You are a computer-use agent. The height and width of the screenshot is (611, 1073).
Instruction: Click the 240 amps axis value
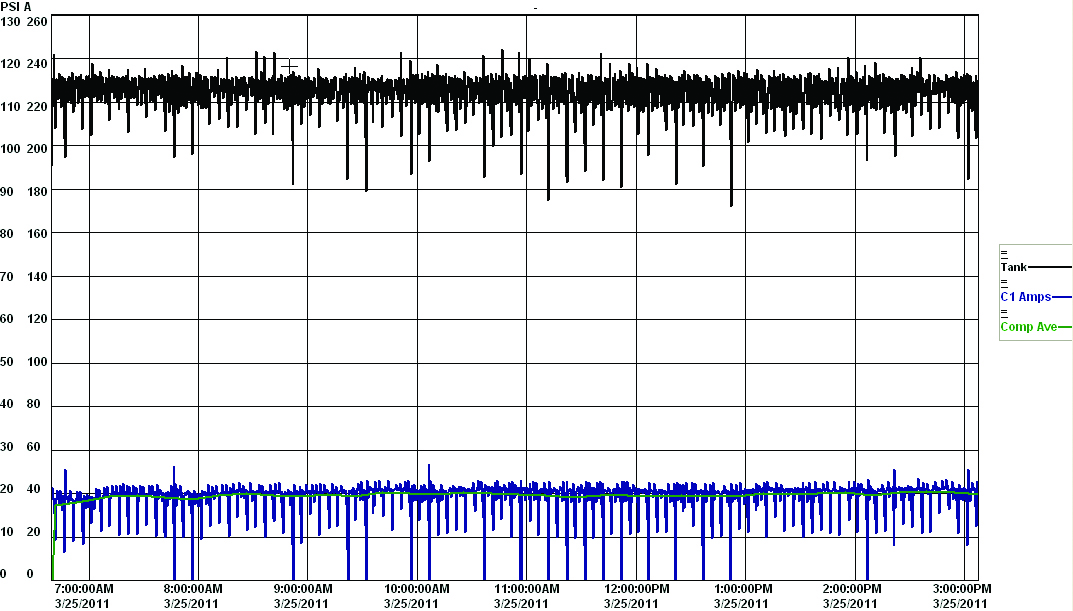pyautogui.click(x=37, y=64)
